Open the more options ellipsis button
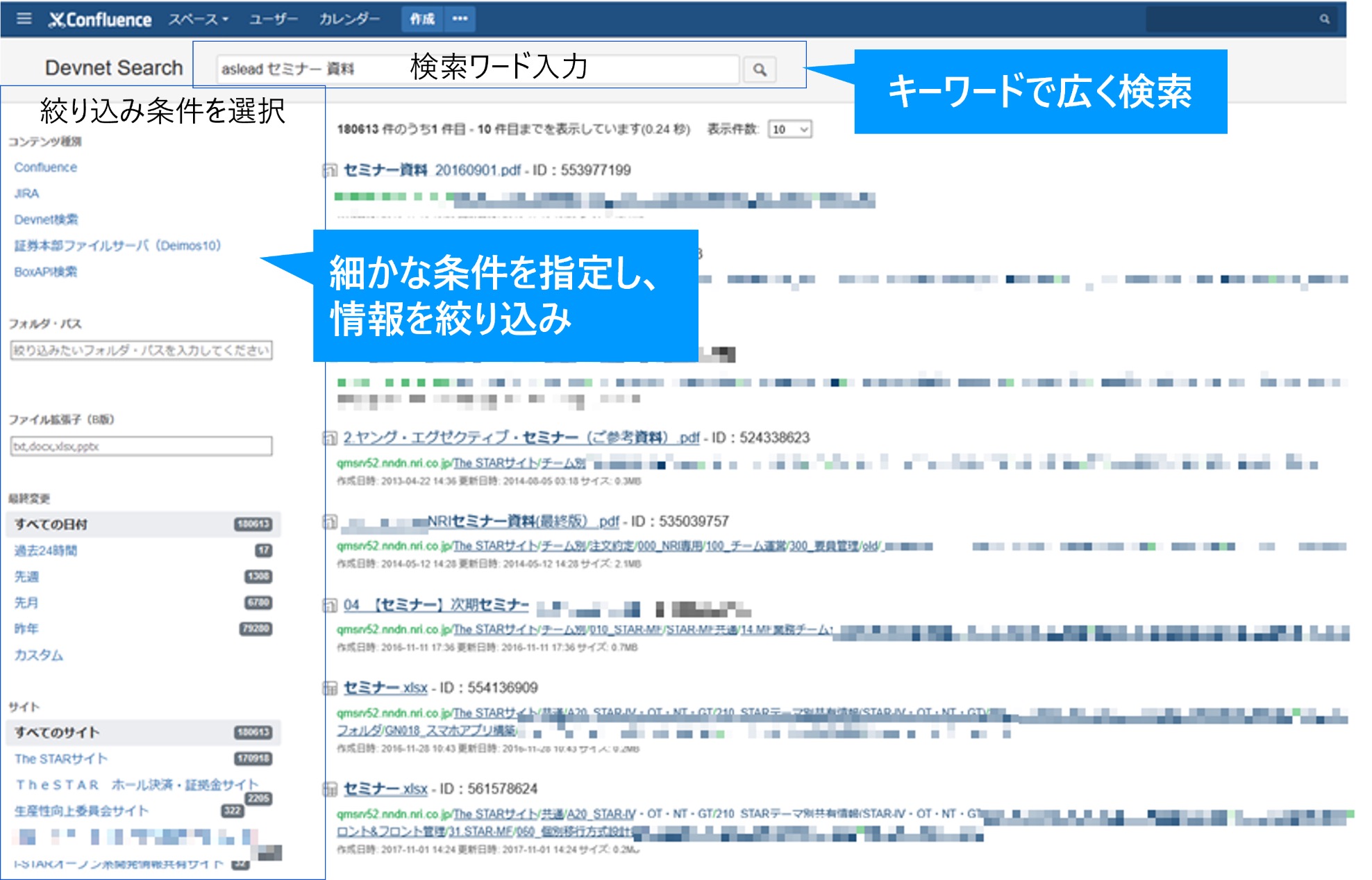 tap(460, 19)
